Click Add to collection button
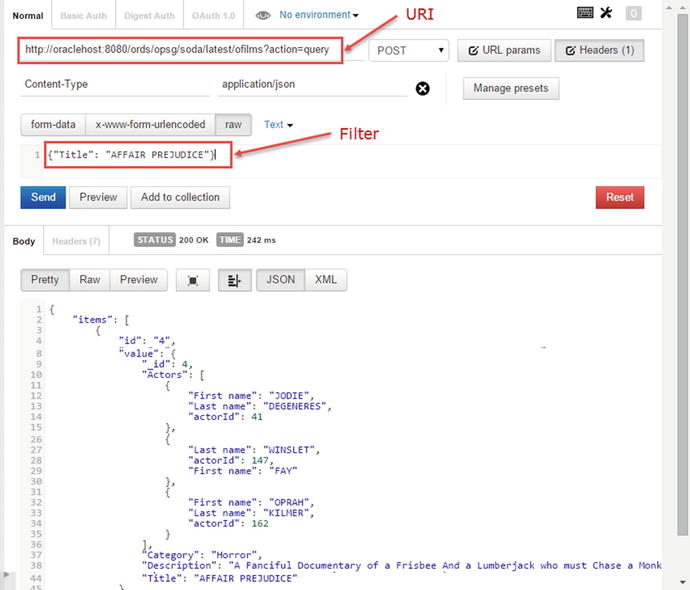Viewport: 690px width, 590px height. point(180,197)
